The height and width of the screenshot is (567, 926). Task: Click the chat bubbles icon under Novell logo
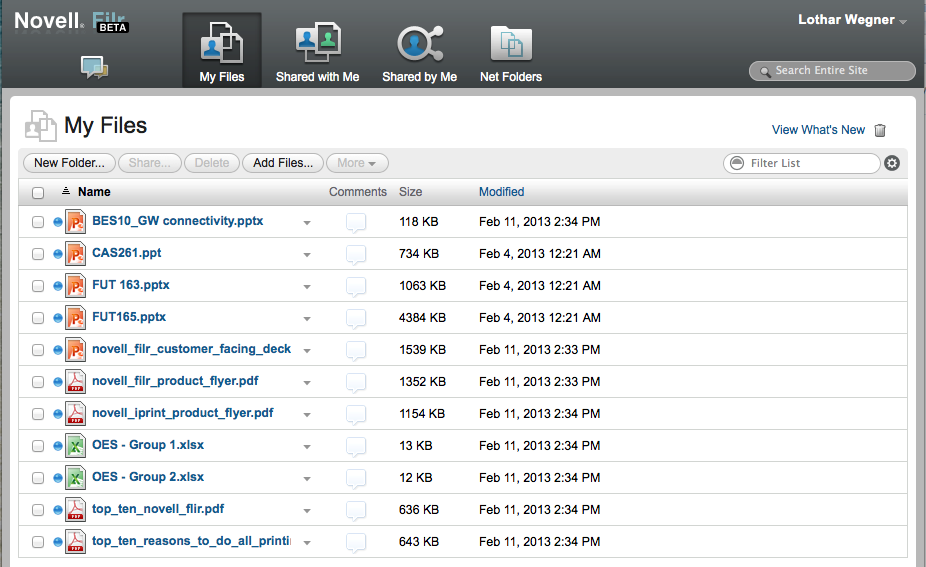(x=94, y=67)
